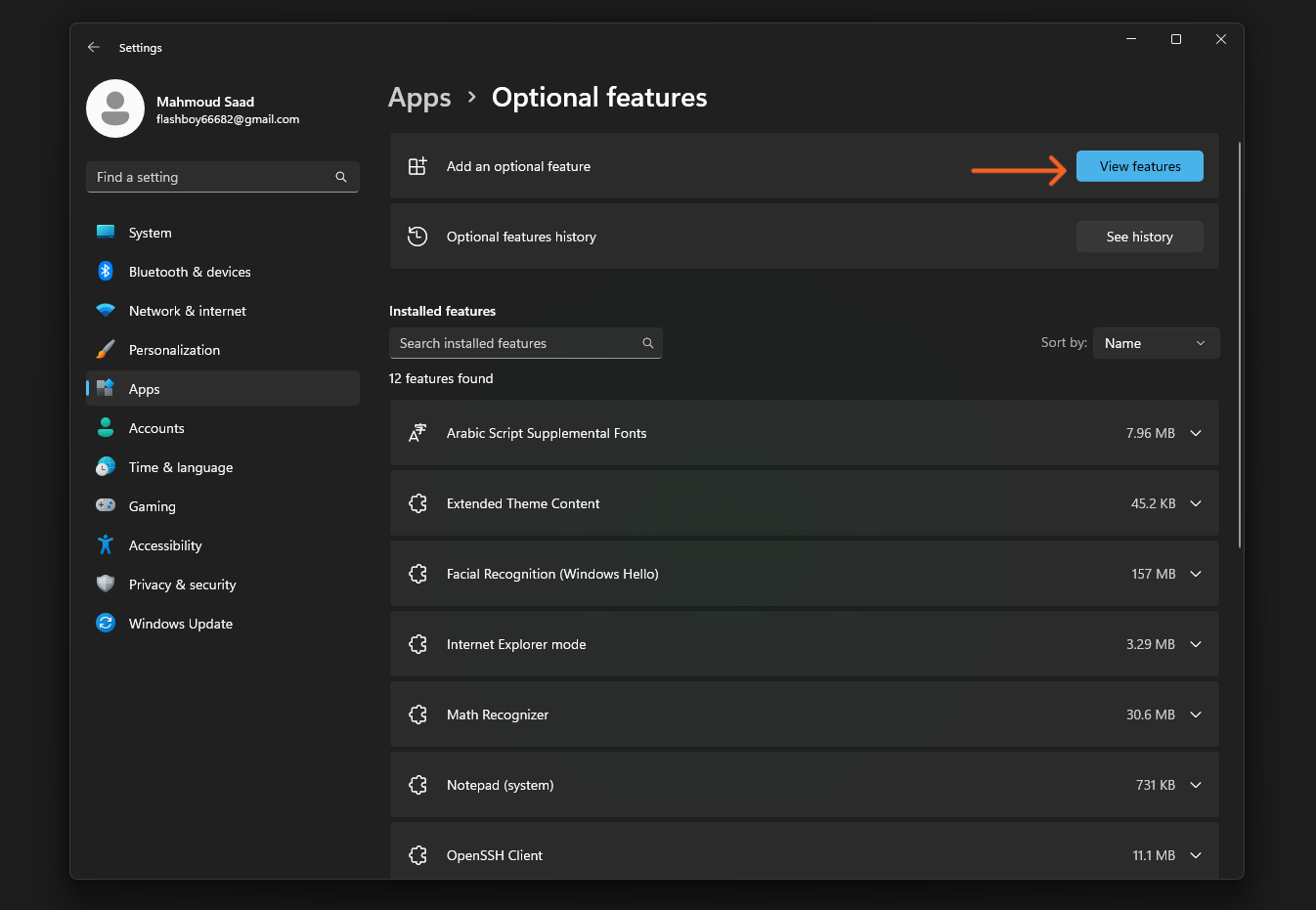The height and width of the screenshot is (910, 1316).
Task: Go to Network & internet section
Action: pyautogui.click(x=188, y=311)
